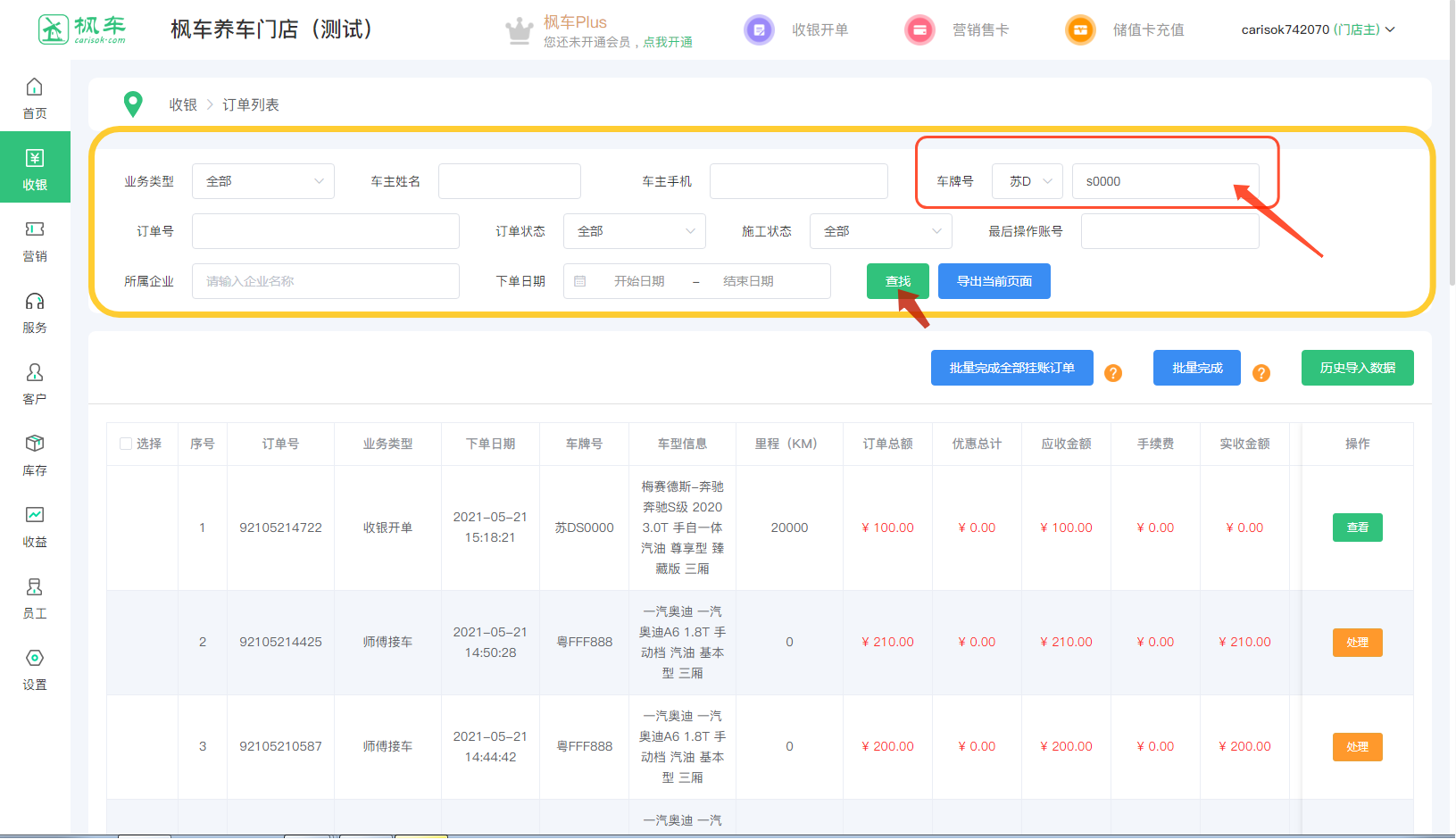Click the 首页 home icon in sidebar

[x=35, y=87]
